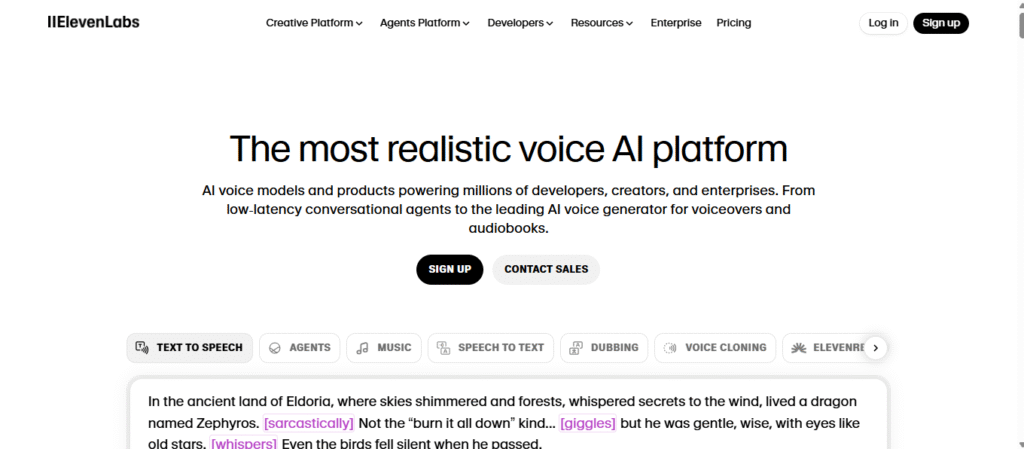The width and height of the screenshot is (1024, 449).
Task: Open the Agents Platform dropdown menu
Action: point(424,23)
